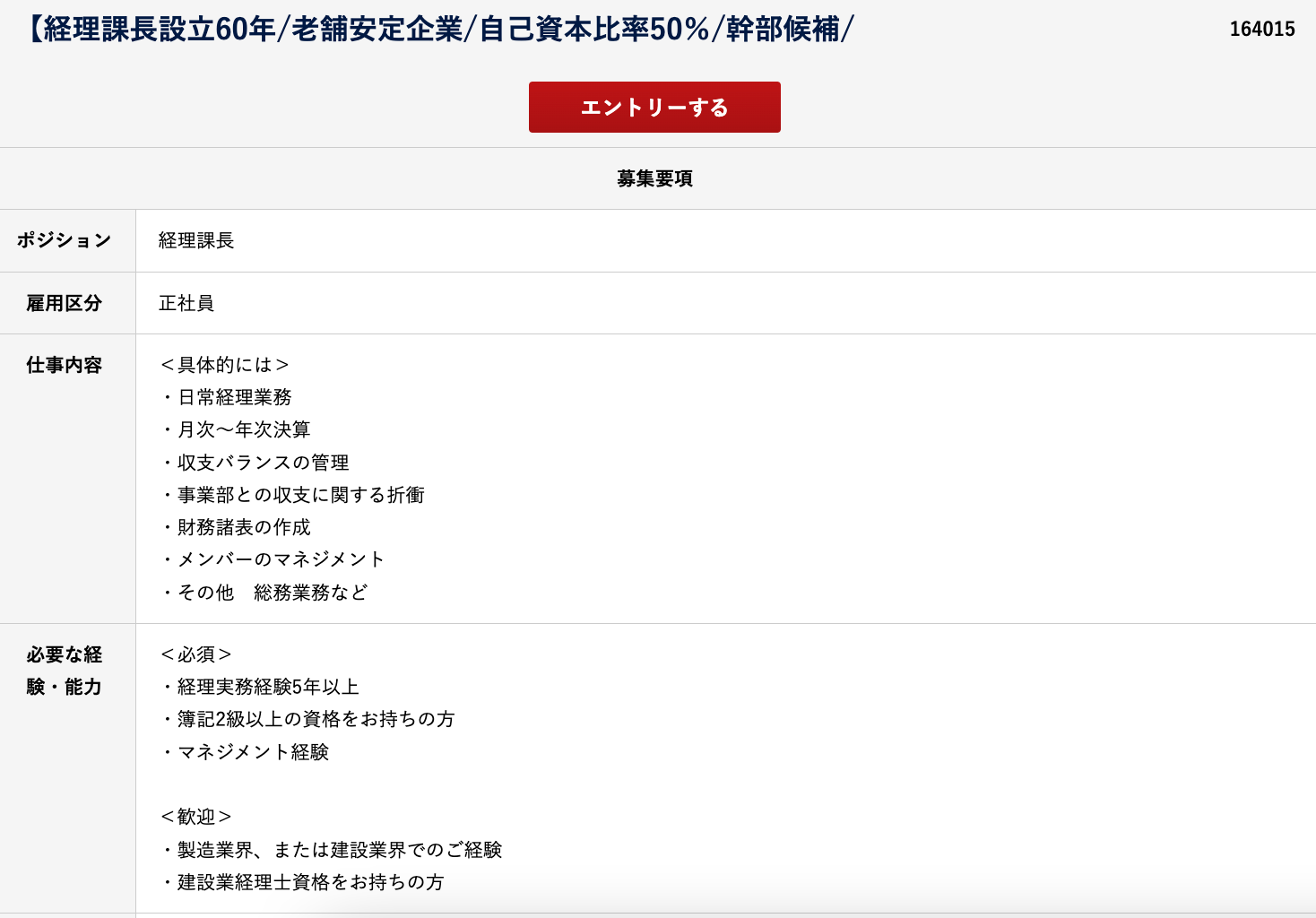This screenshot has height=918, width=1316.
Task: Click the ＜歓迎＞ subheading
Action: point(196,817)
